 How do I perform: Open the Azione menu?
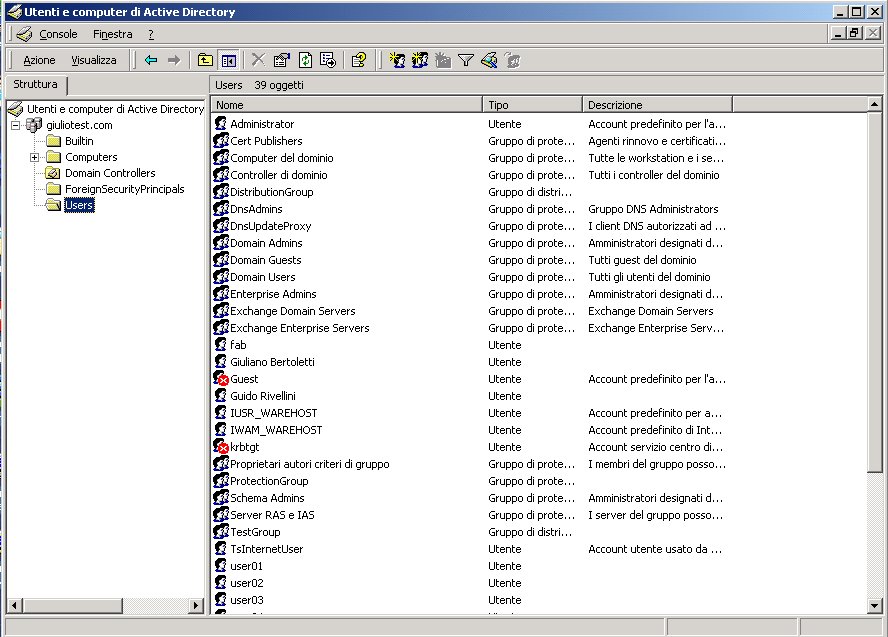click(x=39, y=60)
